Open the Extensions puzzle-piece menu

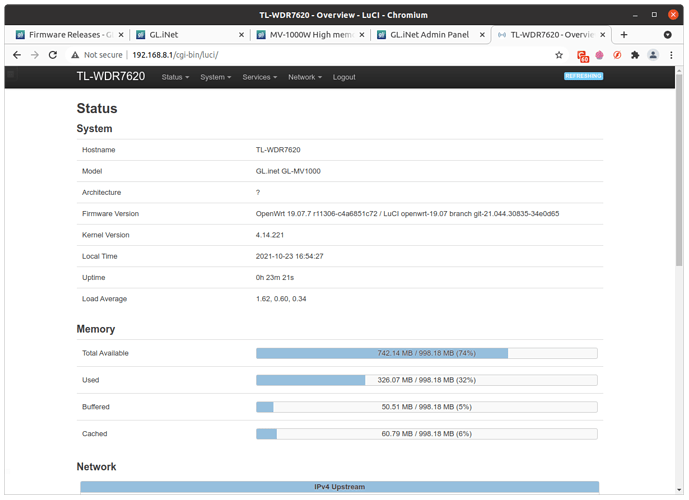click(x=635, y=55)
